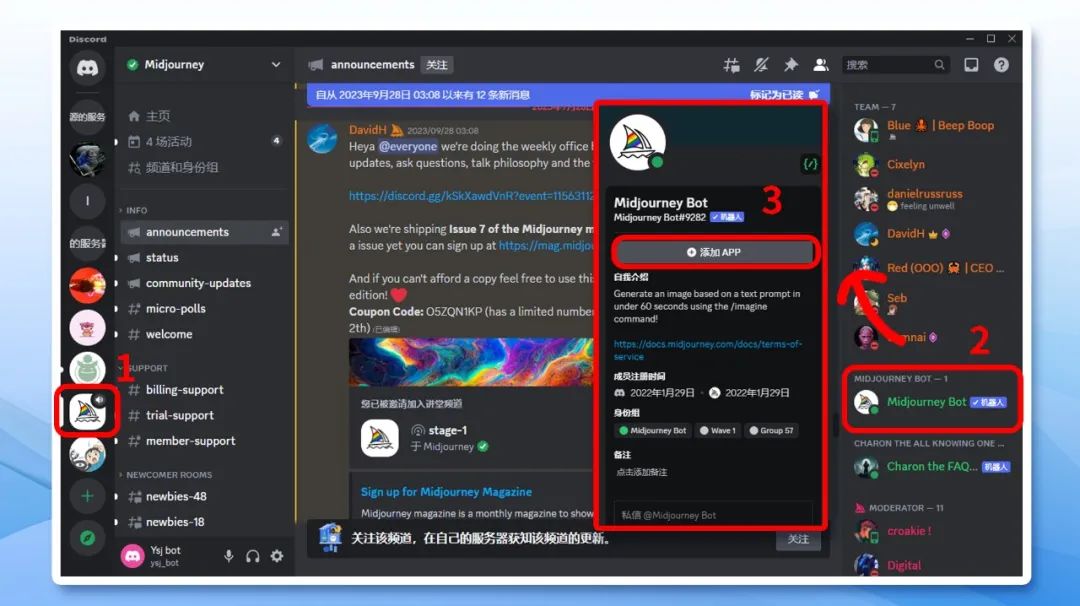1080x606 pixels.
Task: Click the colorful magazine cover image
Action: click(x=471, y=362)
